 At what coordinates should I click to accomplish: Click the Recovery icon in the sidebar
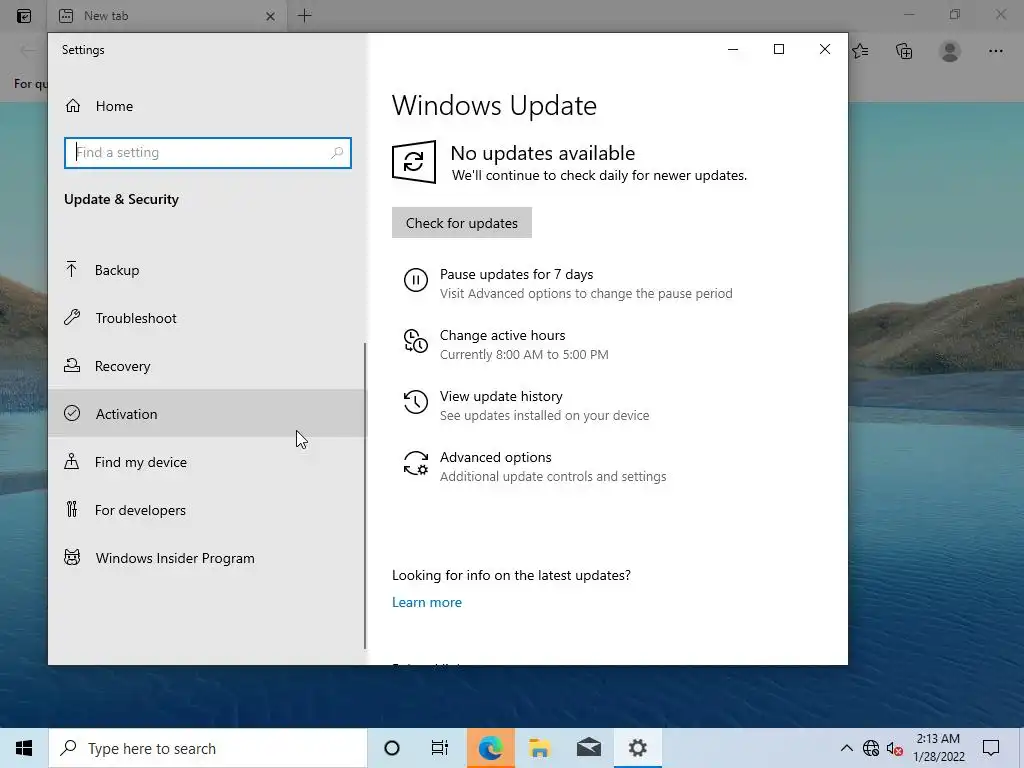click(72, 365)
